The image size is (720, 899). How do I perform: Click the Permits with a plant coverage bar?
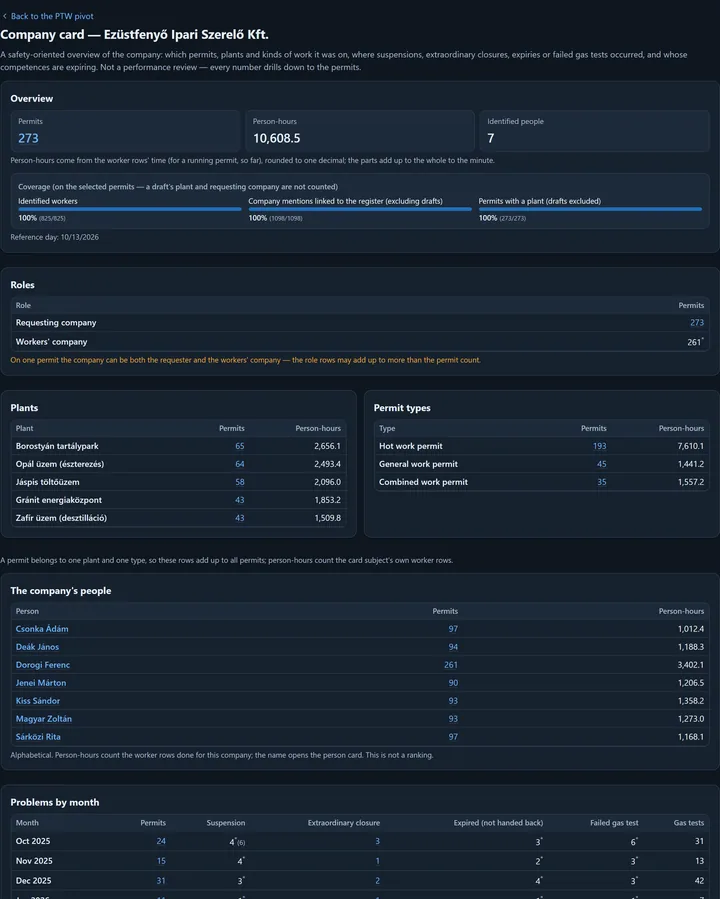[590, 209]
